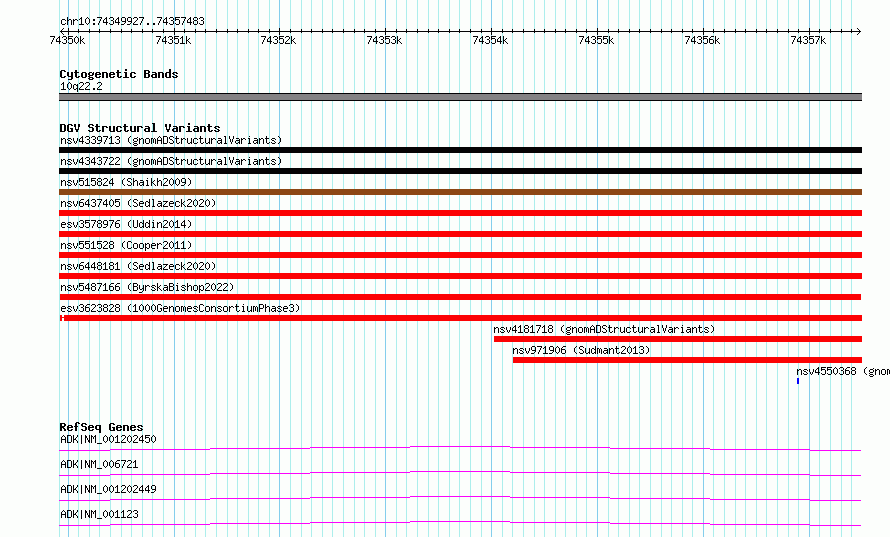Click the magenta ADK|NM_001202449 transcript line
890x537 pixels.
(460, 498)
